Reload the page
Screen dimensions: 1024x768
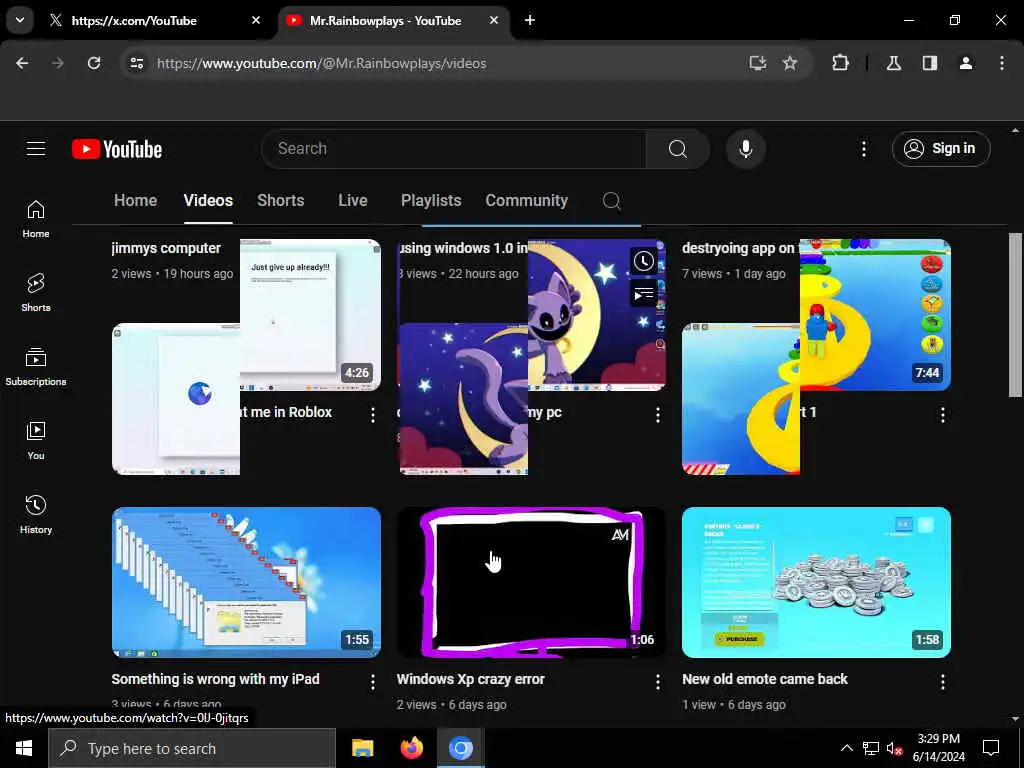coord(94,63)
